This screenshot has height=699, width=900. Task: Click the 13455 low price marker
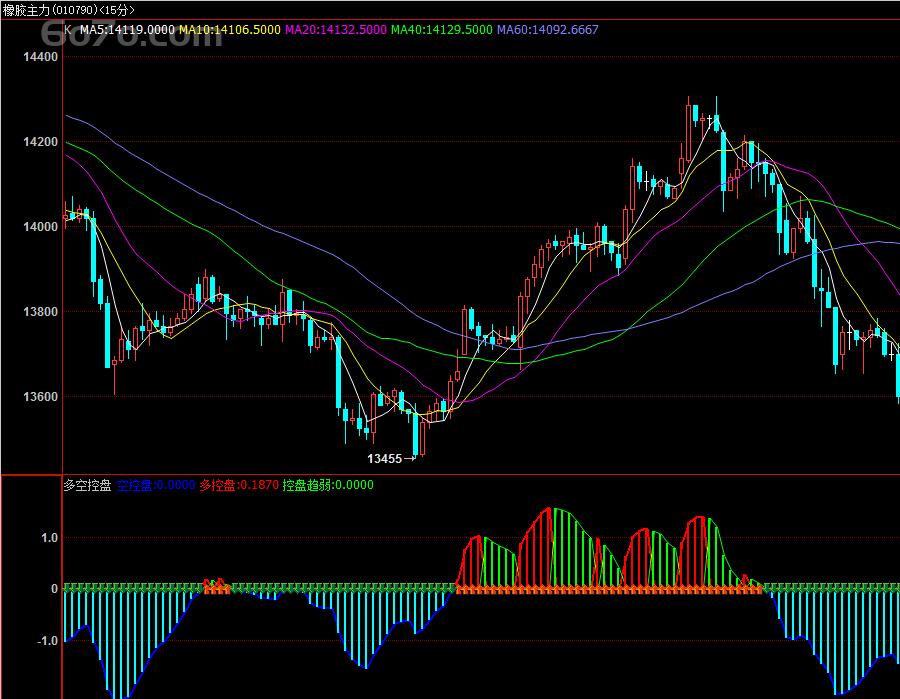(x=391, y=459)
